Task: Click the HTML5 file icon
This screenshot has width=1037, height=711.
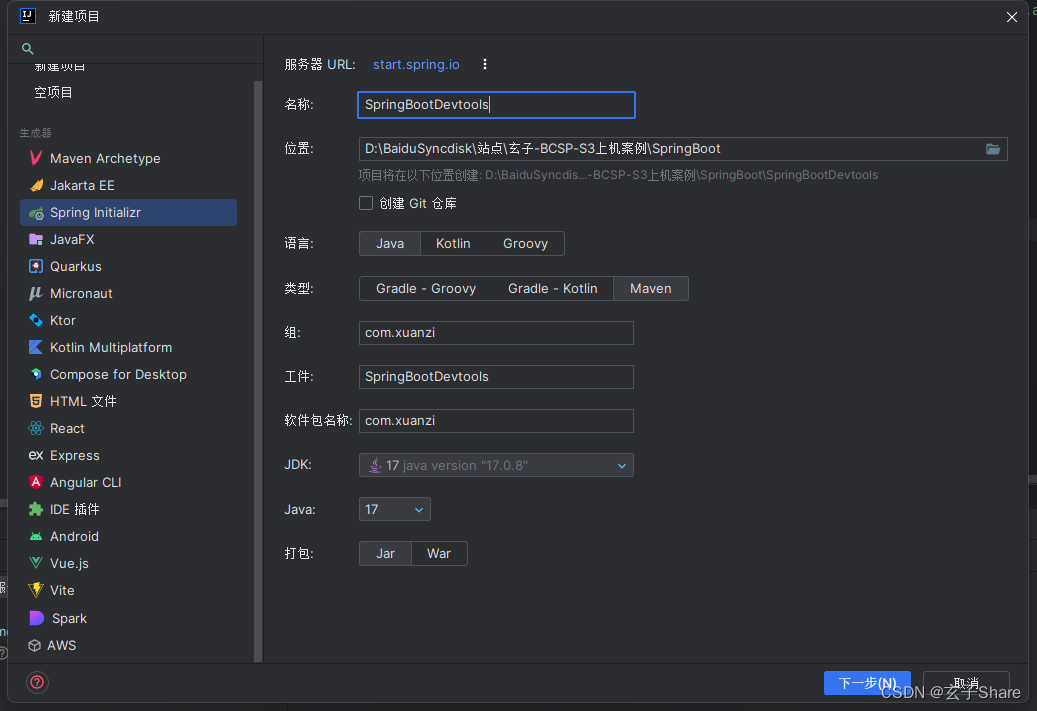Action: tap(36, 401)
